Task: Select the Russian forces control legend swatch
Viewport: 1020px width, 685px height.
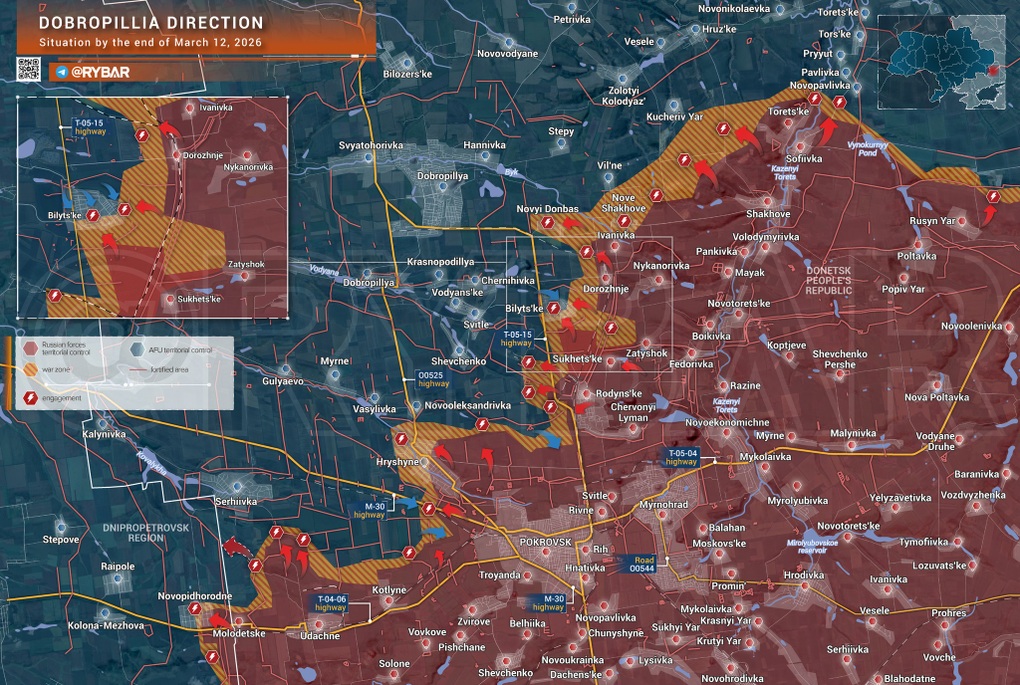Action: tap(29, 349)
